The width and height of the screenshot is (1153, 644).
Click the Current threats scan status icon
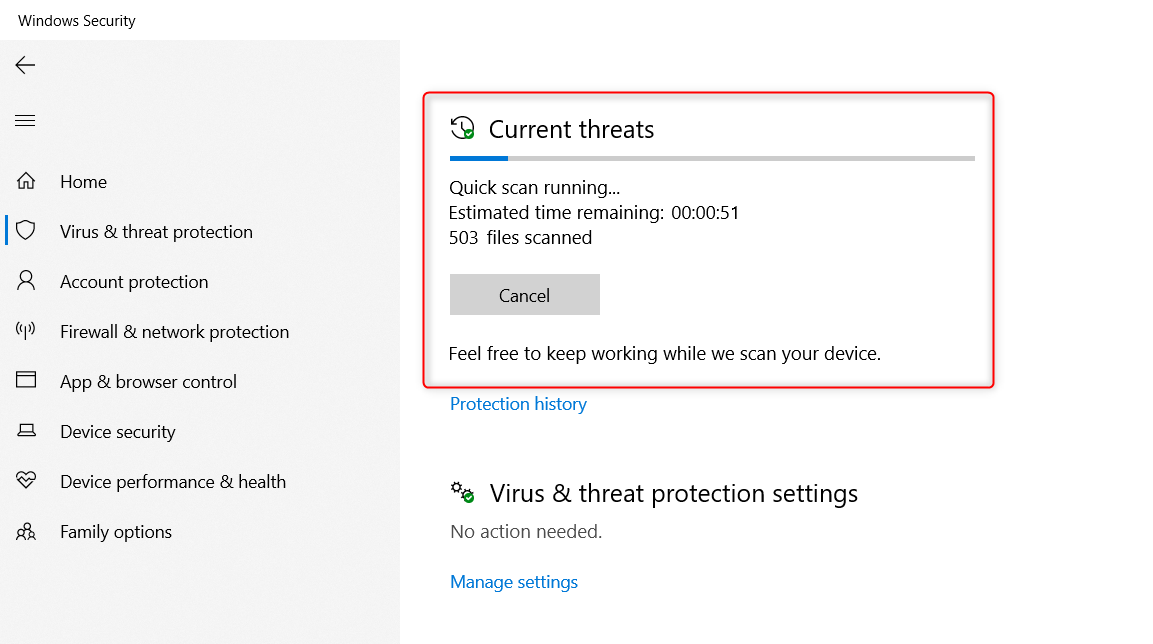461,128
